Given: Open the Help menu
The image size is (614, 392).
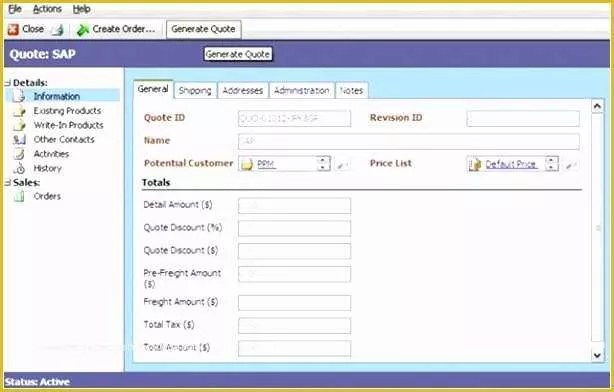Looking at the screenshot, I should [x=81, y=9].
